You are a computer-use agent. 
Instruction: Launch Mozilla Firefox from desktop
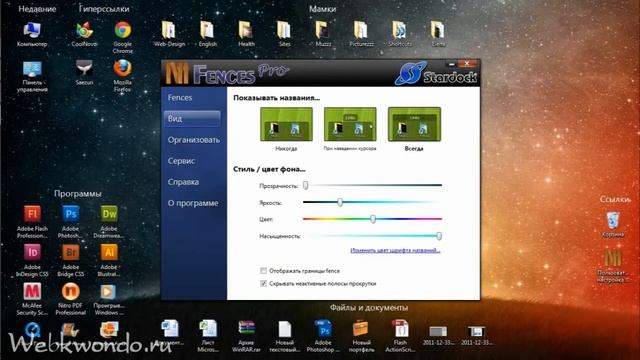(x=122, y=76)
